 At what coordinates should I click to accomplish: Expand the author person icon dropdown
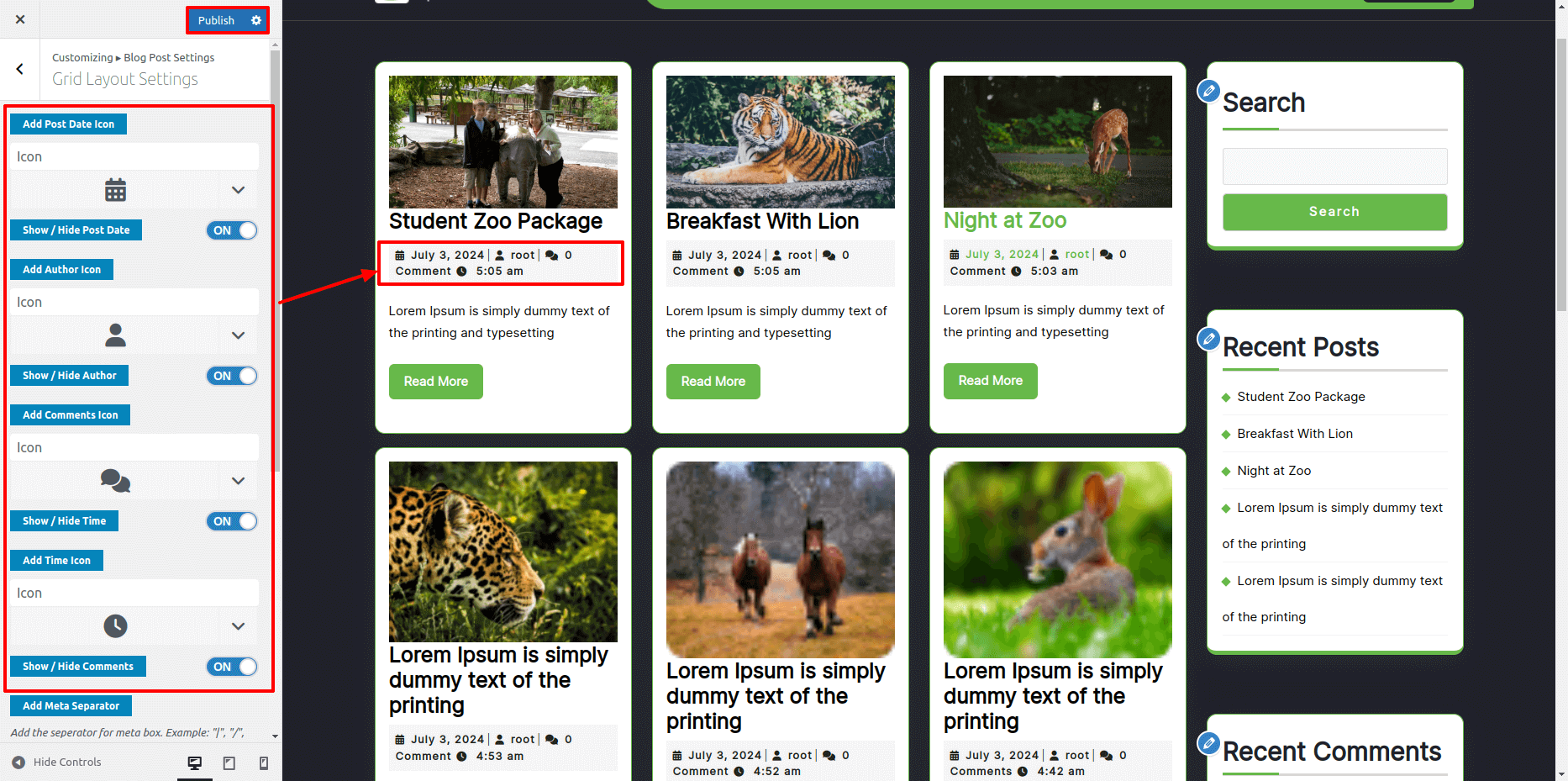tap(238, 336)
